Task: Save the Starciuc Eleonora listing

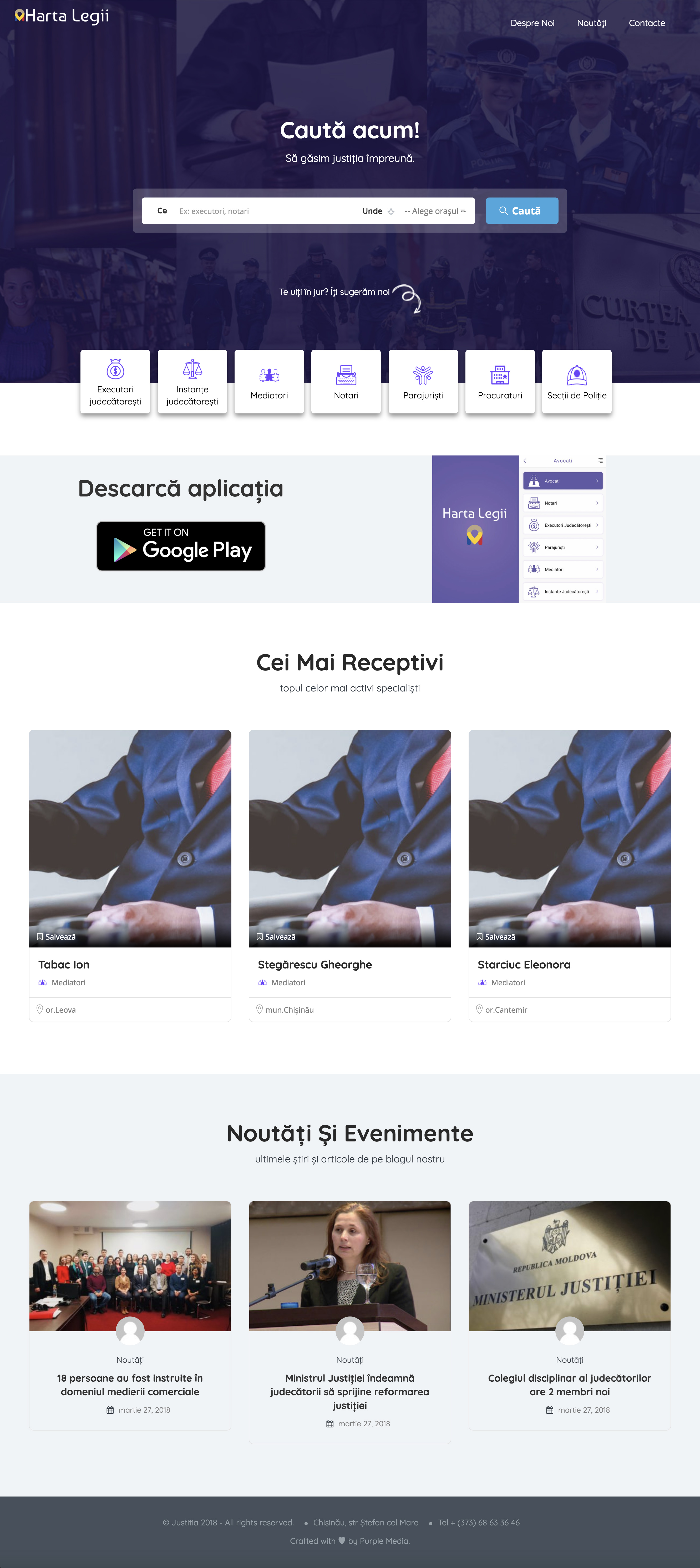Action: (496, 937)
